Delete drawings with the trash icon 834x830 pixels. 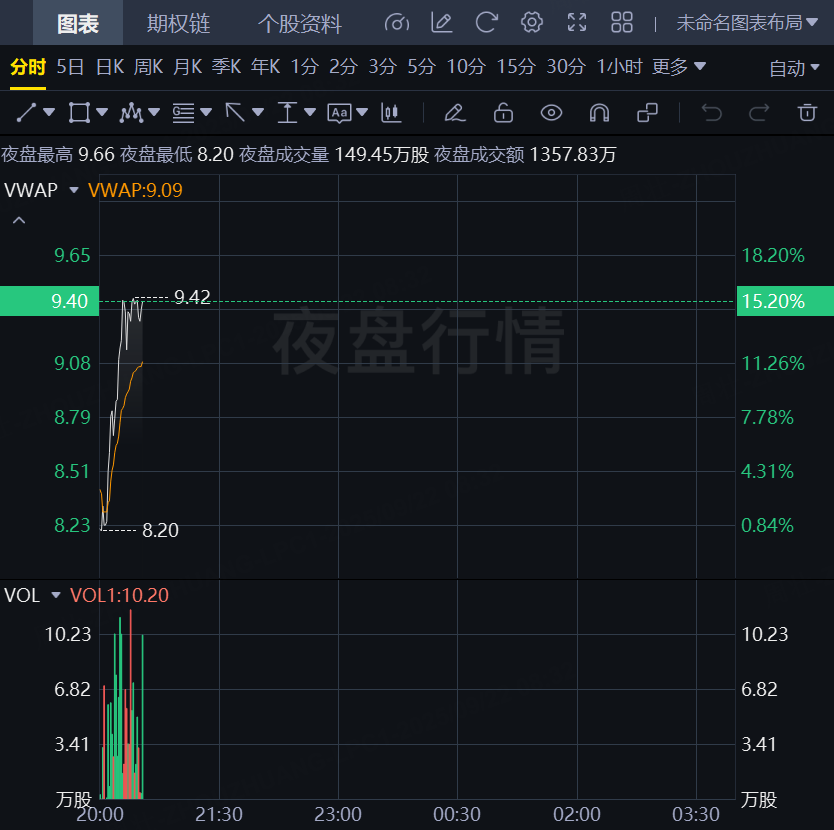tap(807, 112)
